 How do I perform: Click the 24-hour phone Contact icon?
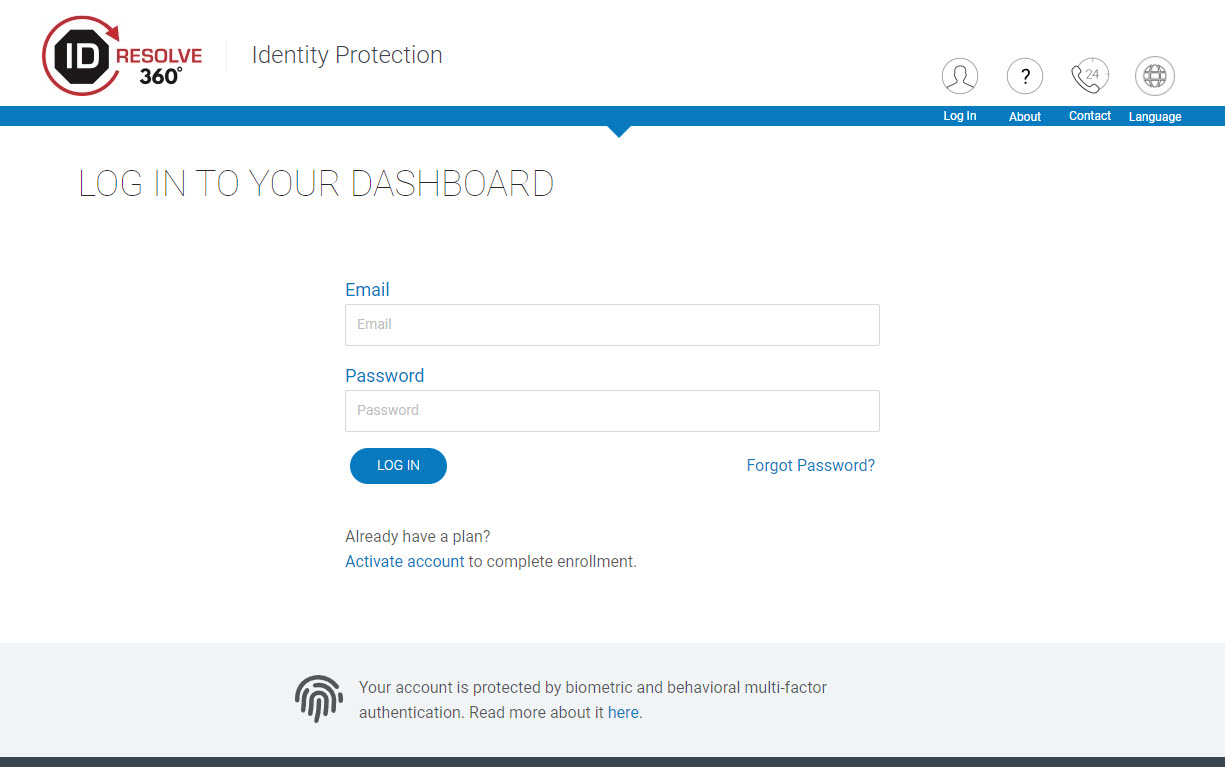click(x=1089, y=76)
